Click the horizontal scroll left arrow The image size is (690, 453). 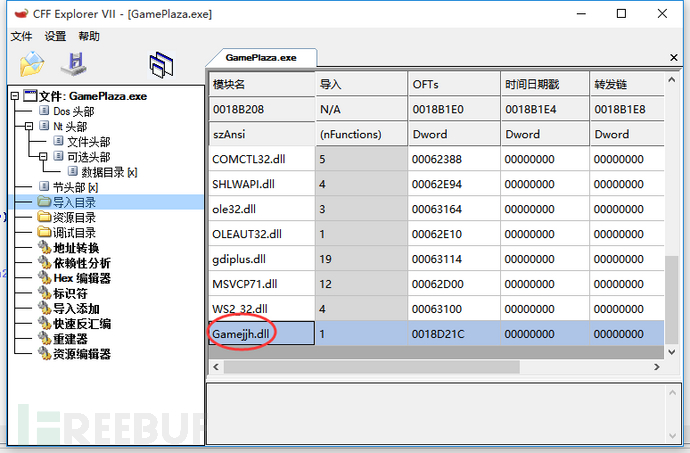click(216, 367)
